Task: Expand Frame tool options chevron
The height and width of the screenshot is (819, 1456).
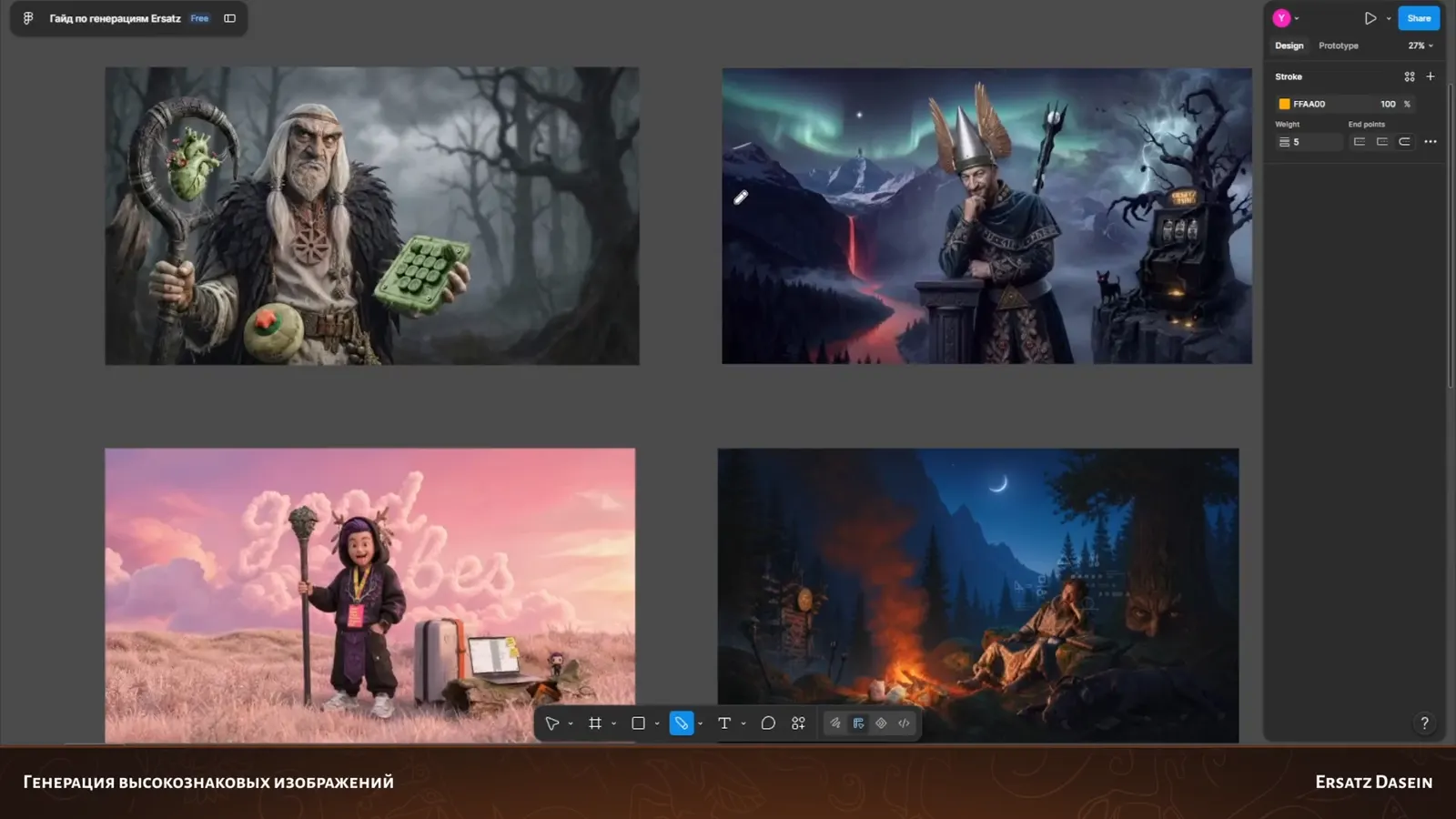Action: click(x=613, y=724)
